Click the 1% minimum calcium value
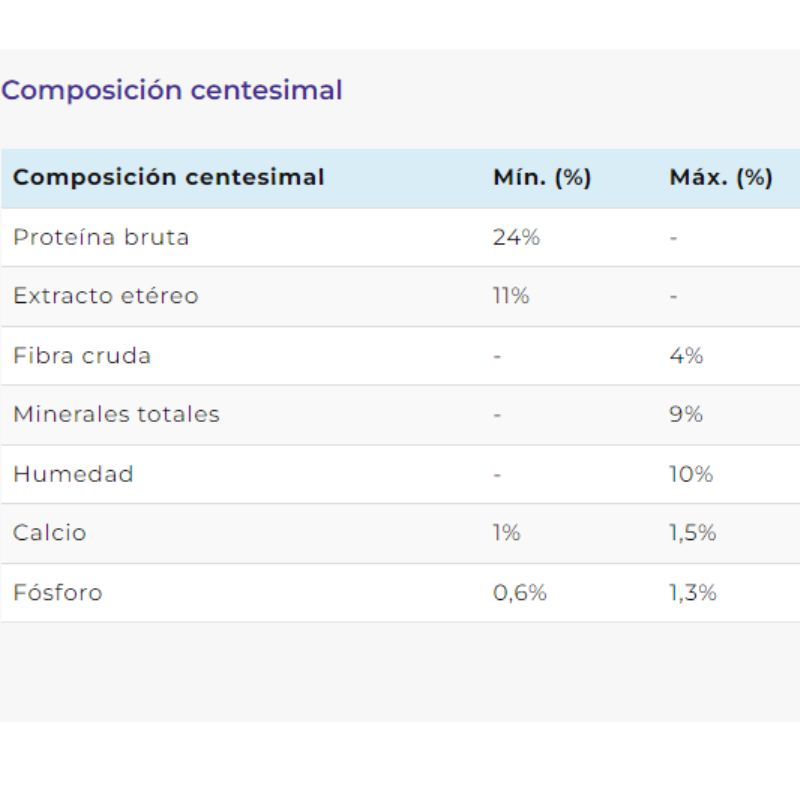Image resolution: width=800 pixels, height=800 pixels. click(507, 533)
